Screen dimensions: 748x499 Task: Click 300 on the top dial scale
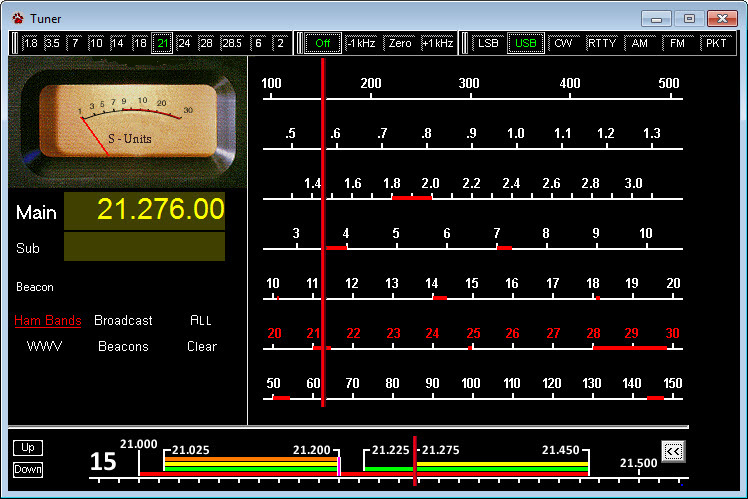pos(469,83)
